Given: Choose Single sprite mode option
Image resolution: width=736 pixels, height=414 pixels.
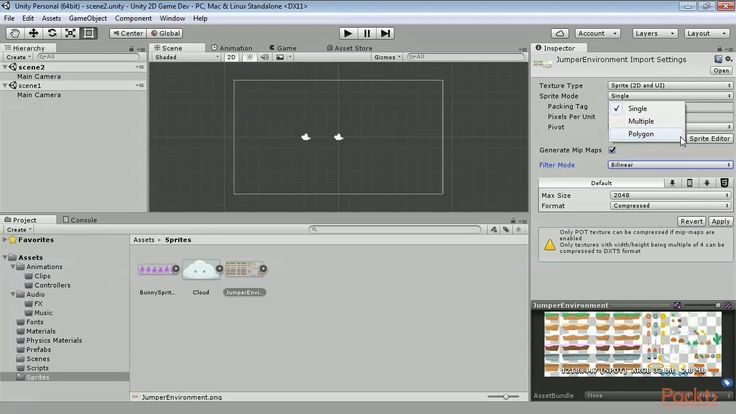Looking at the screenshot, I should click(x=647, y=108).
